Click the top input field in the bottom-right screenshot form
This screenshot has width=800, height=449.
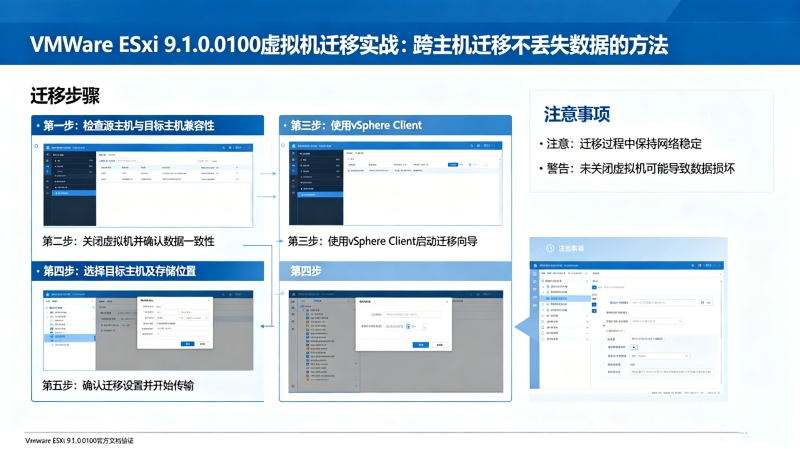[x=663, y=303]
